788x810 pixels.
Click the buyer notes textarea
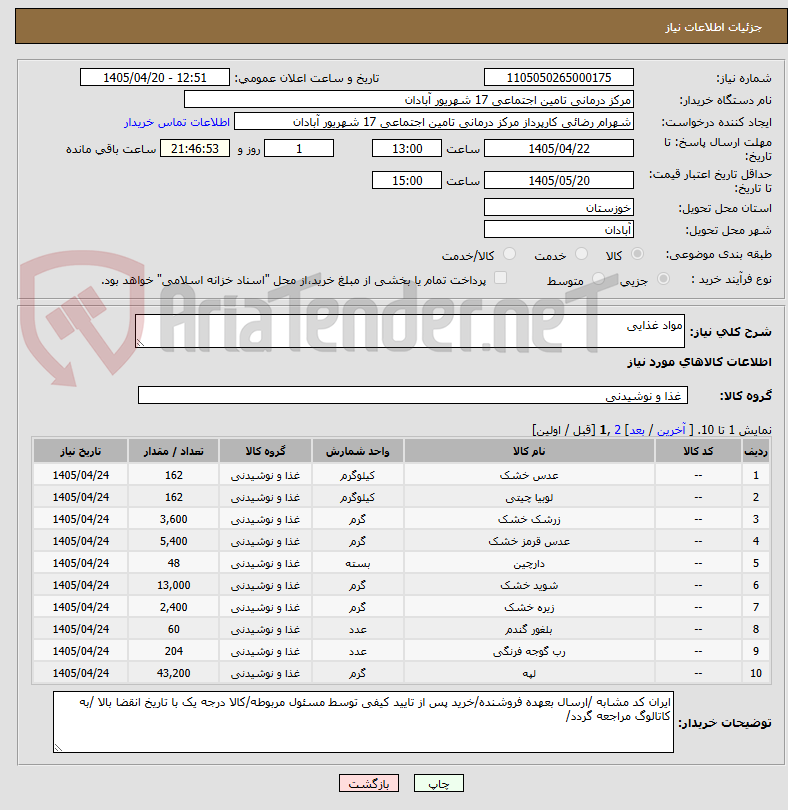(363, 722)
